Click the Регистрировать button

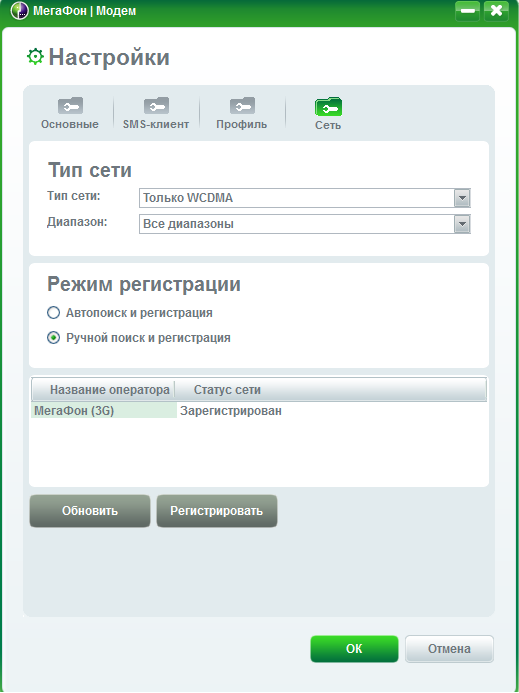pos(217,511)
